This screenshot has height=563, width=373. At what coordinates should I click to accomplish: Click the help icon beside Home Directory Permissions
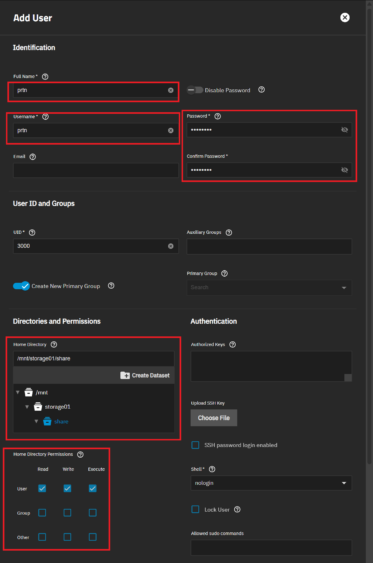coord(80,454)
